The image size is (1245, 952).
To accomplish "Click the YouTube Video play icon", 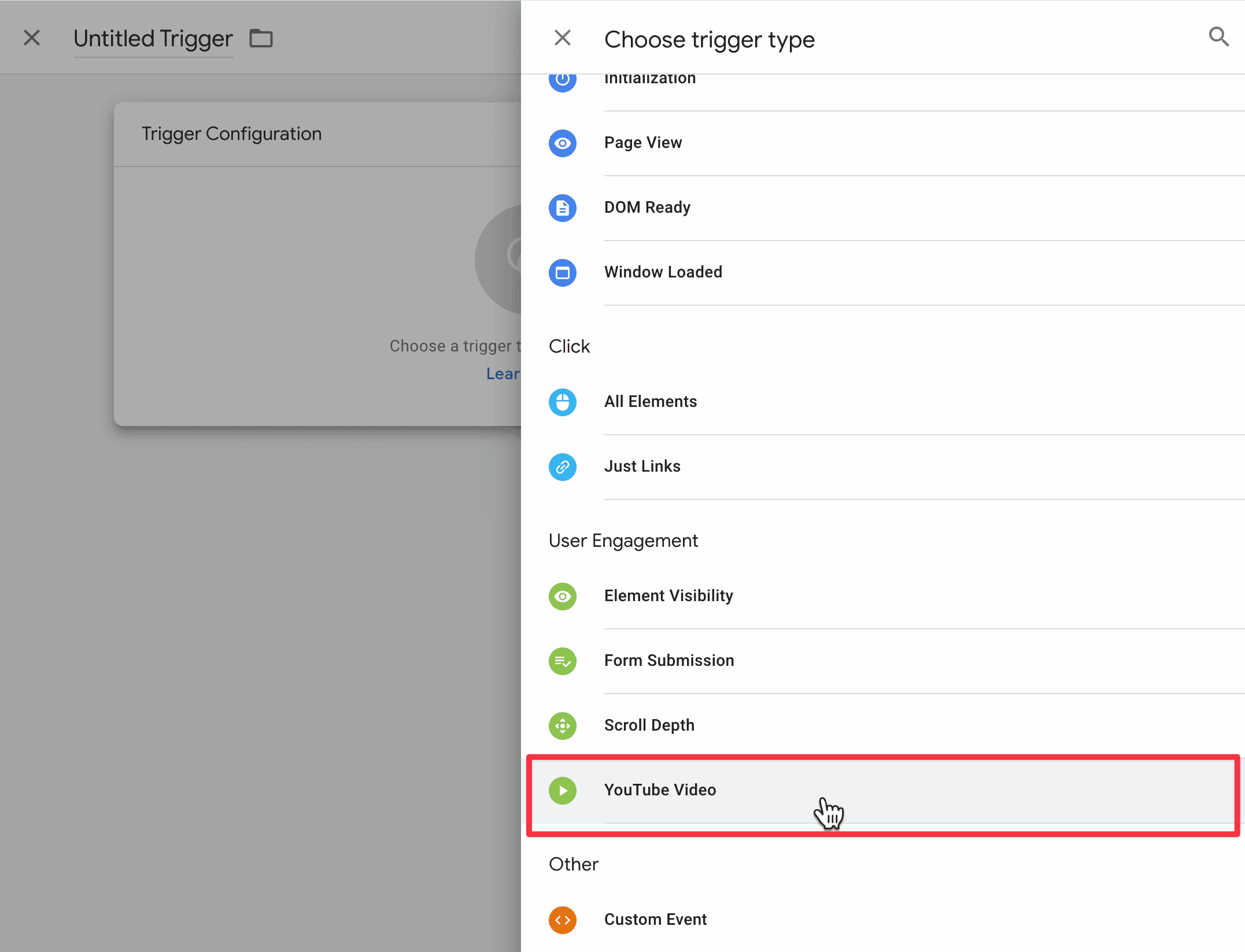I will [562, 791].
